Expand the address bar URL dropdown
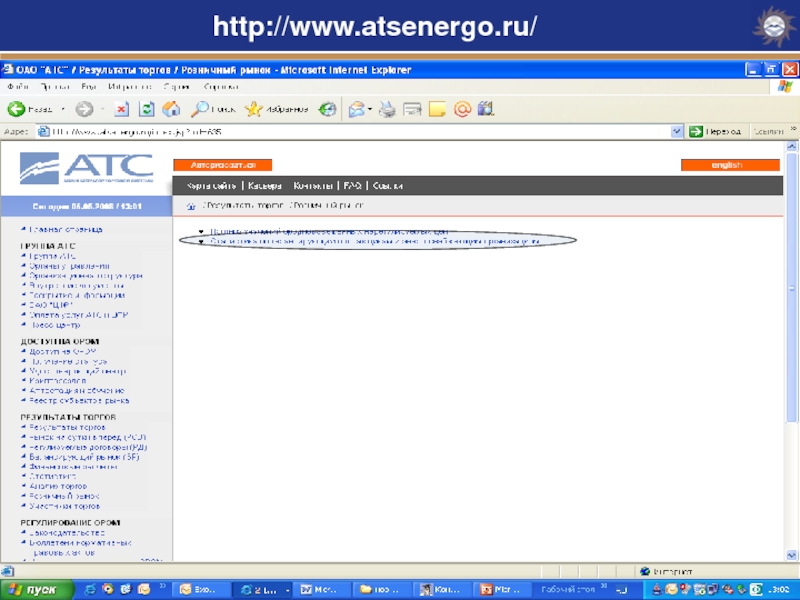800x600 pixels. pyautogui.click(x=677, y=131)
